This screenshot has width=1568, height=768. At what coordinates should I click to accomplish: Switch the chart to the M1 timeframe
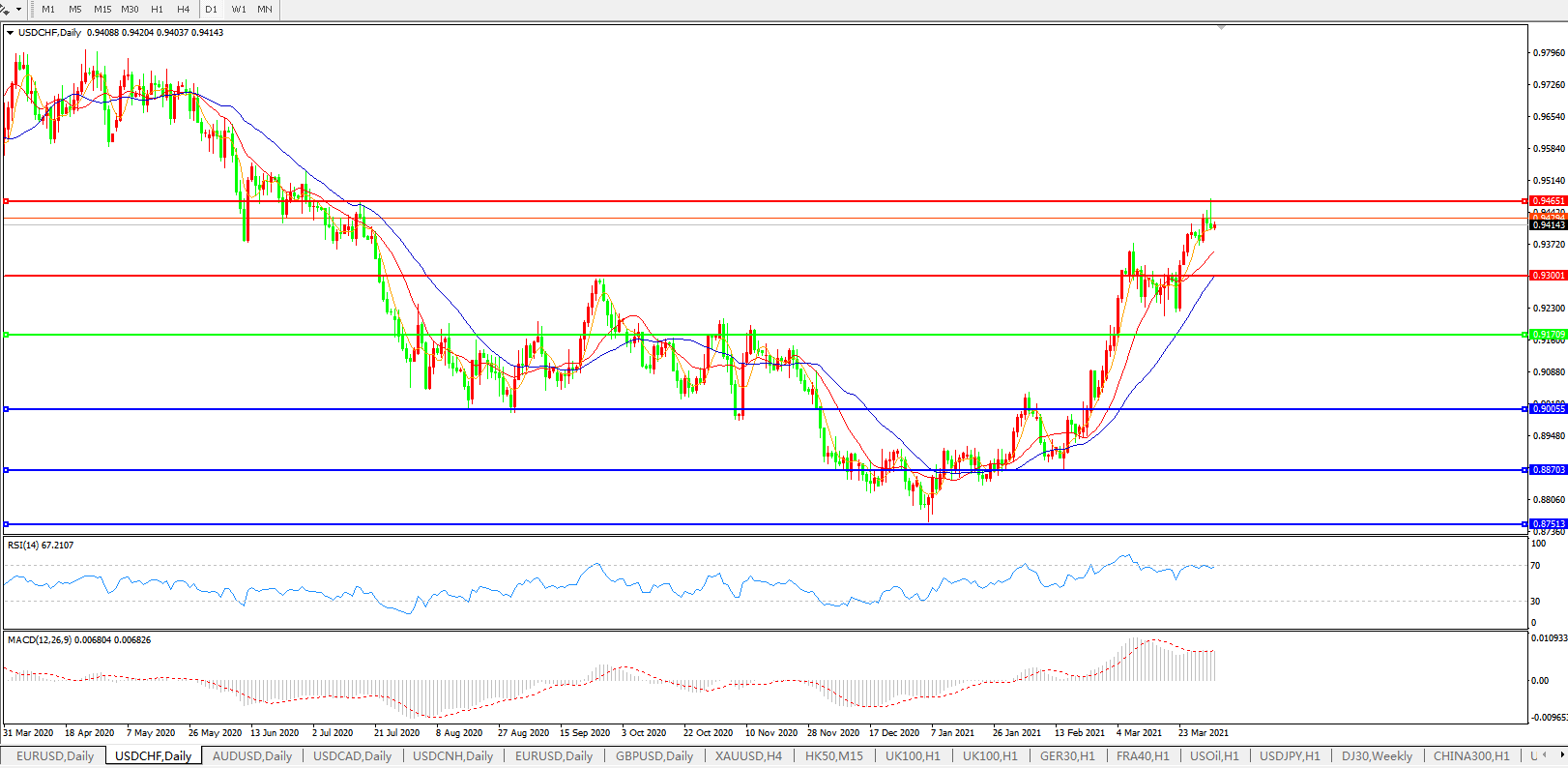48,9
